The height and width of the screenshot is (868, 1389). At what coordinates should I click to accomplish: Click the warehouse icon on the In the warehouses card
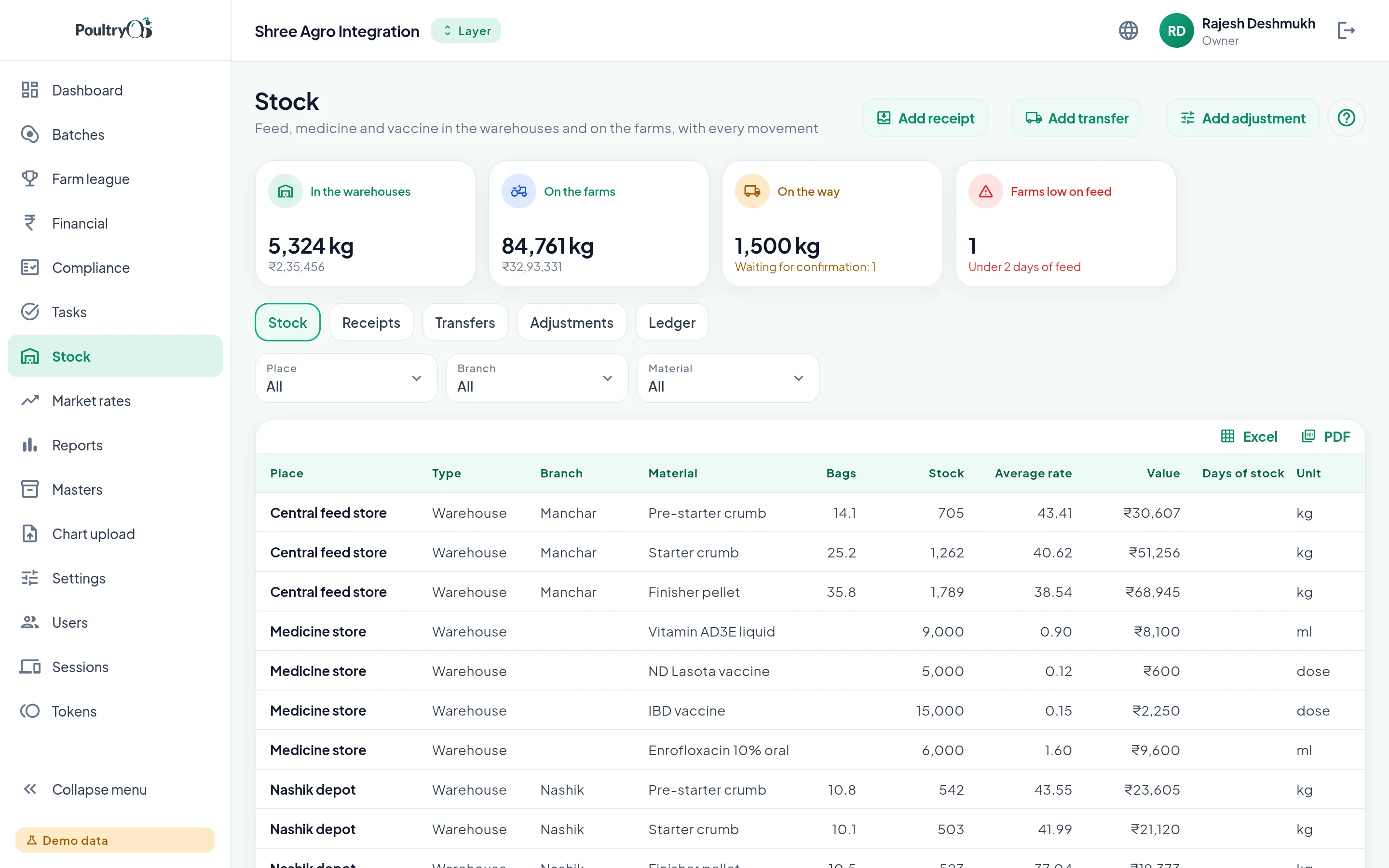click(x=285, y=191)
